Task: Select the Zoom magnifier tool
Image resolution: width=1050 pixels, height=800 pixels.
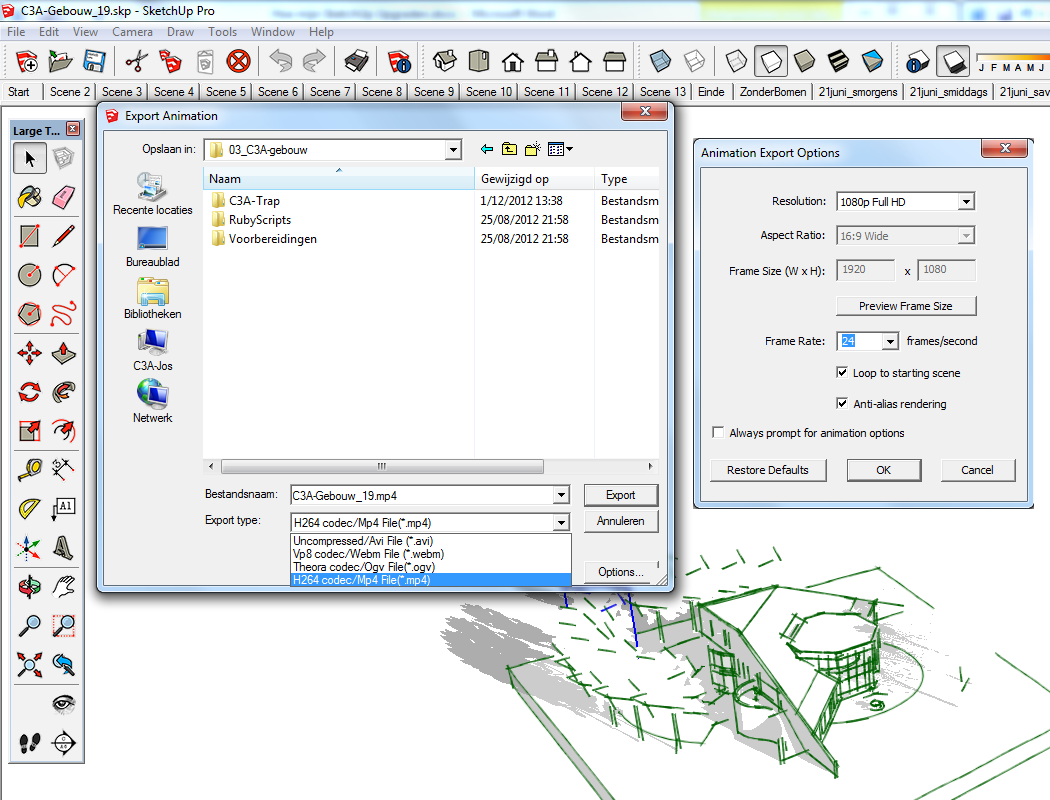Action: pyautogui.click(x=29, y=625)
